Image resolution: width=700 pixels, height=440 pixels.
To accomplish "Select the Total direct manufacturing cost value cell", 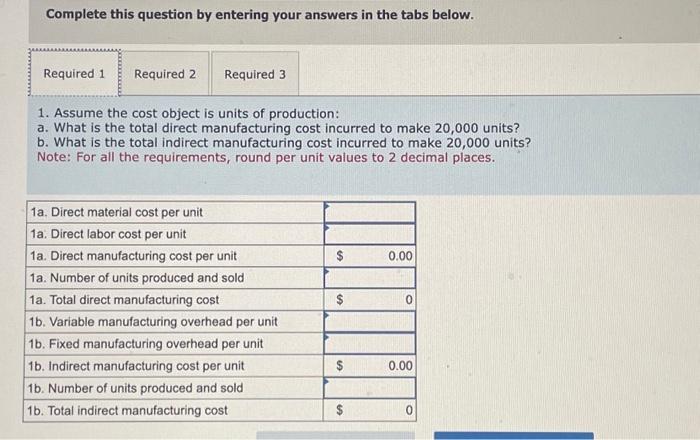I will (370, 299).
